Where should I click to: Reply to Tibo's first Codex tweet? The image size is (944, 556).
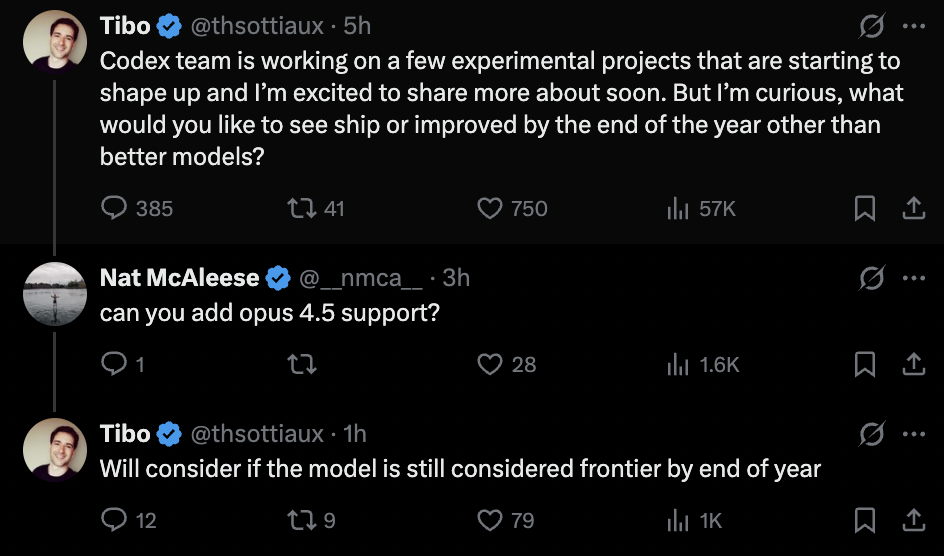(x=115, y=208)
